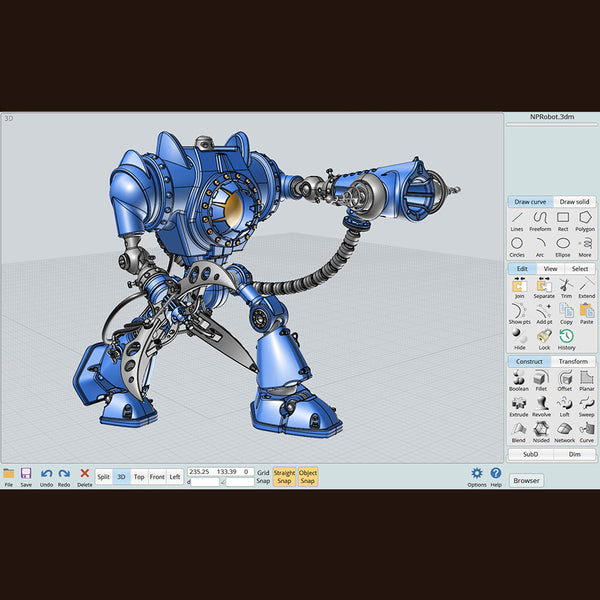The width and height of the screenshot is (600, 600).
Task: Open the Transform tab
Action: tap(573, 361)
